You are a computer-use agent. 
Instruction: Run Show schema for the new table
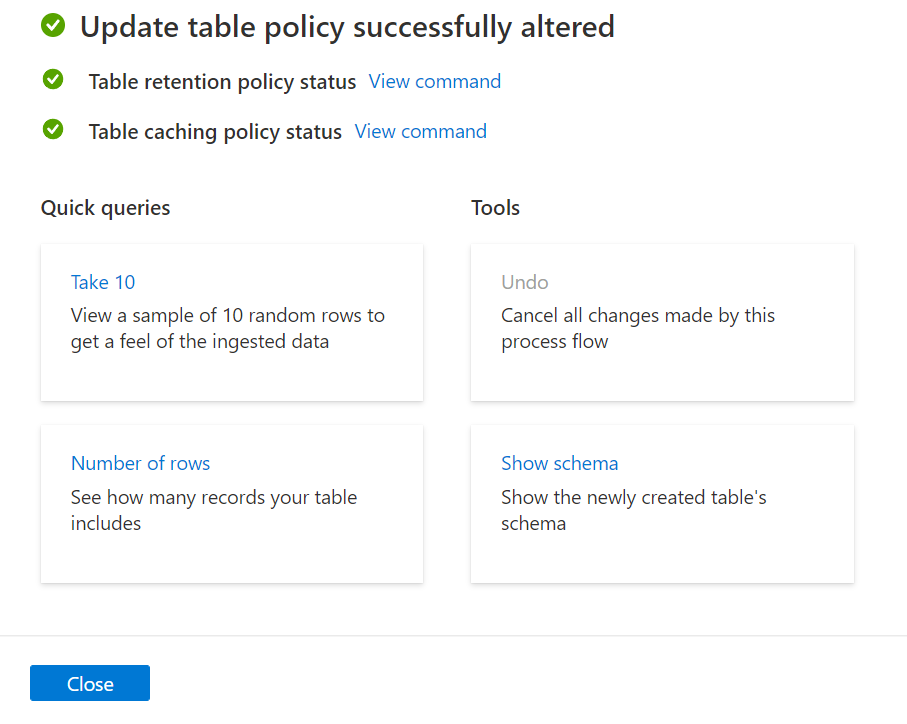559,463
